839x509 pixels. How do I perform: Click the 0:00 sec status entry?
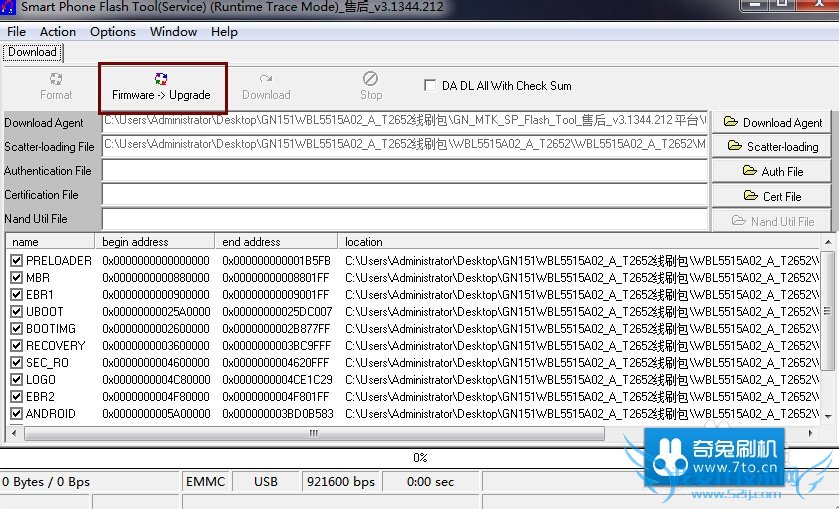(430, 482)
